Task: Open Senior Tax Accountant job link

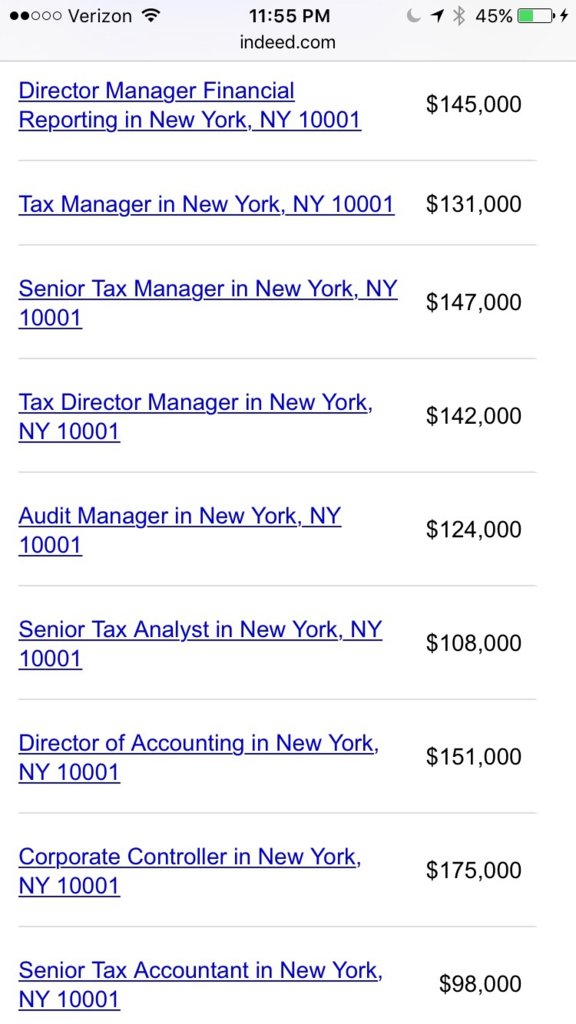Action: pos(200,984)
